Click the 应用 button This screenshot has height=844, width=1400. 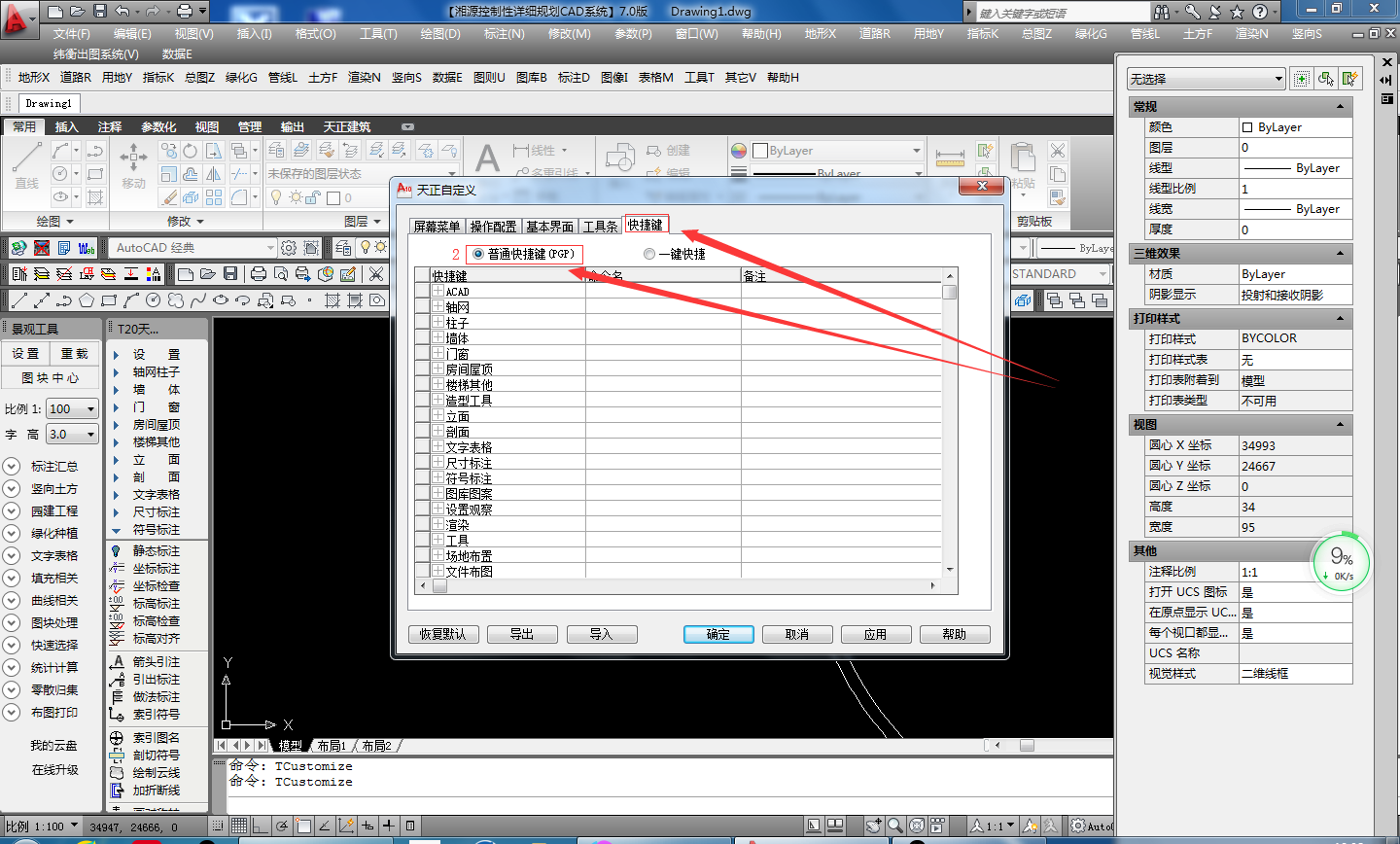tap(876, 634)
